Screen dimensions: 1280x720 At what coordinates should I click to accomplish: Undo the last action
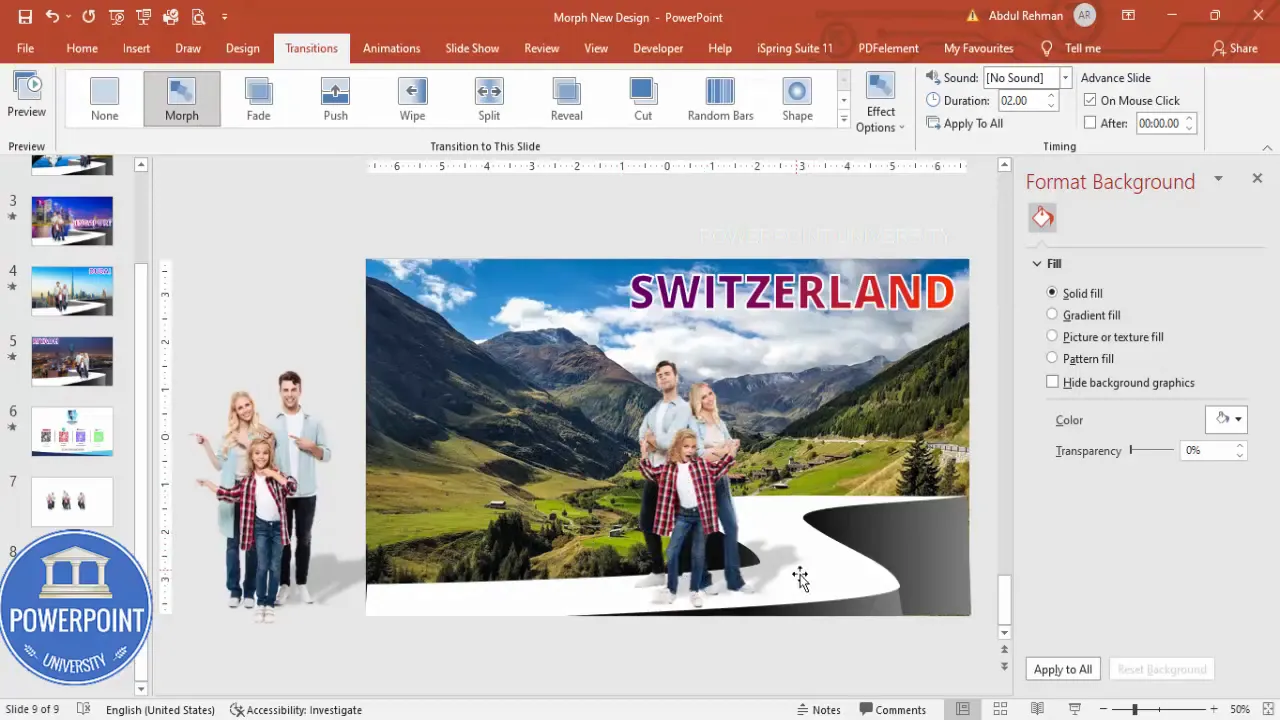point(52,17)
